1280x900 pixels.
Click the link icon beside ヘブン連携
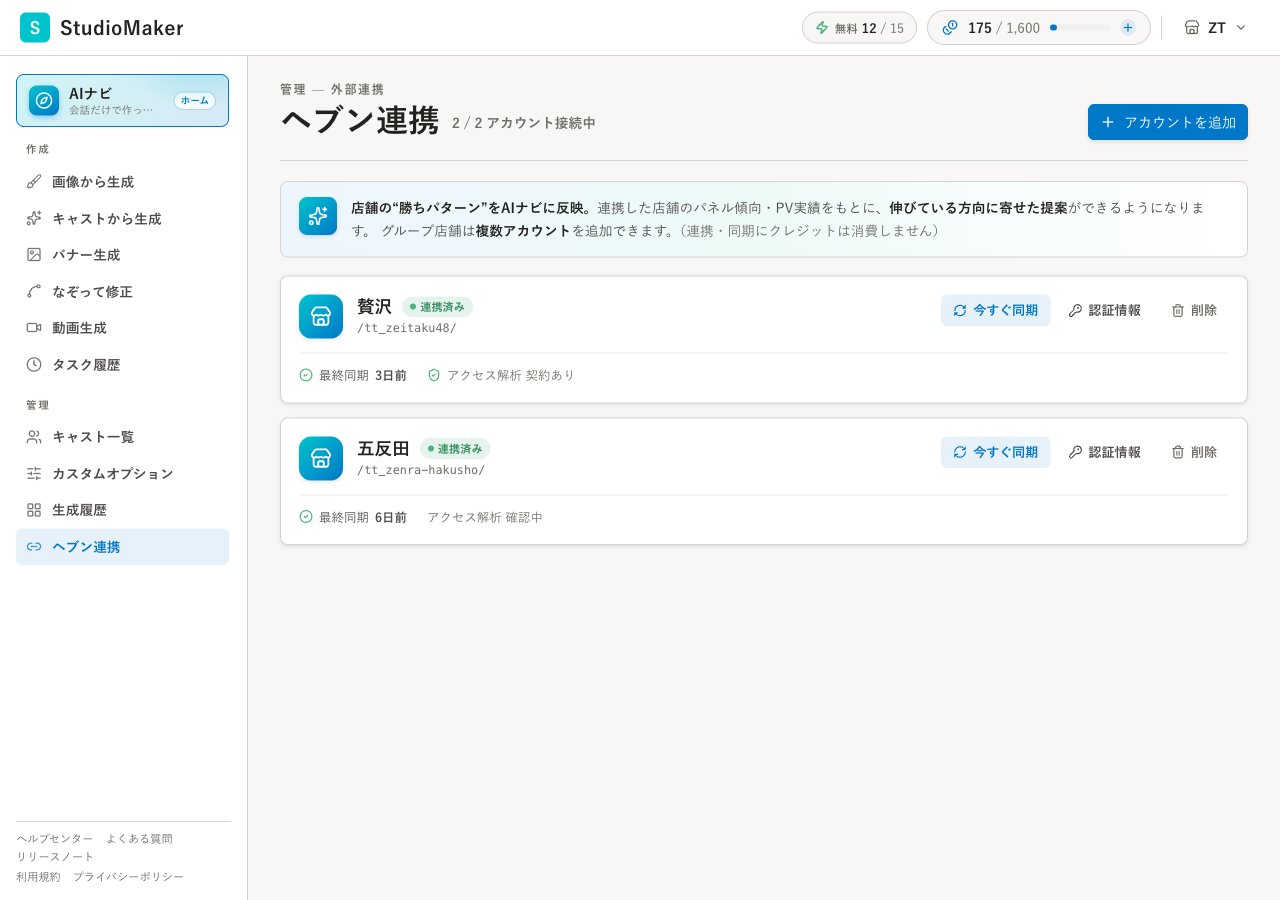(x=34, y=547)
